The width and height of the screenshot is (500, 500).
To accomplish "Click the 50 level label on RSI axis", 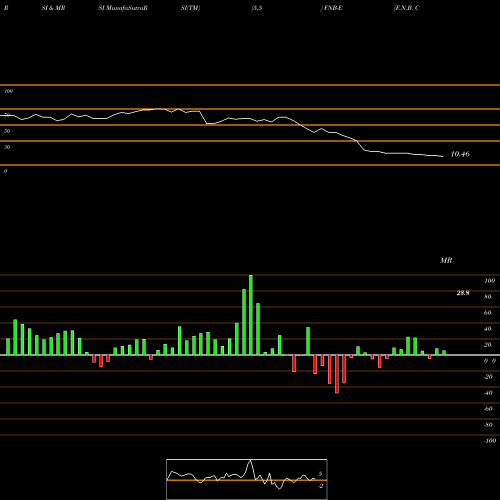I will (7, 131).
